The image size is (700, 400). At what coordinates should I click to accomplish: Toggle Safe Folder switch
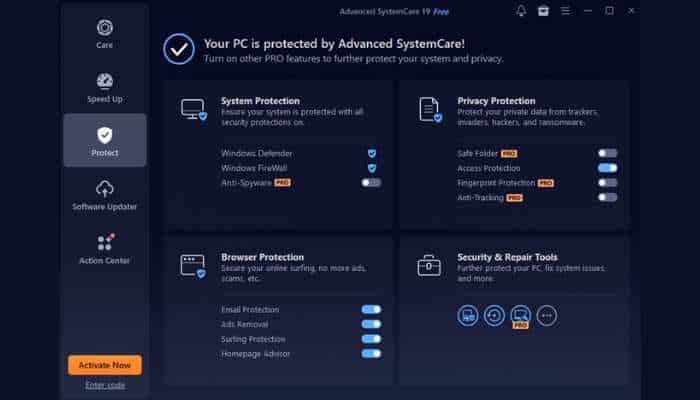coord(608,154)
